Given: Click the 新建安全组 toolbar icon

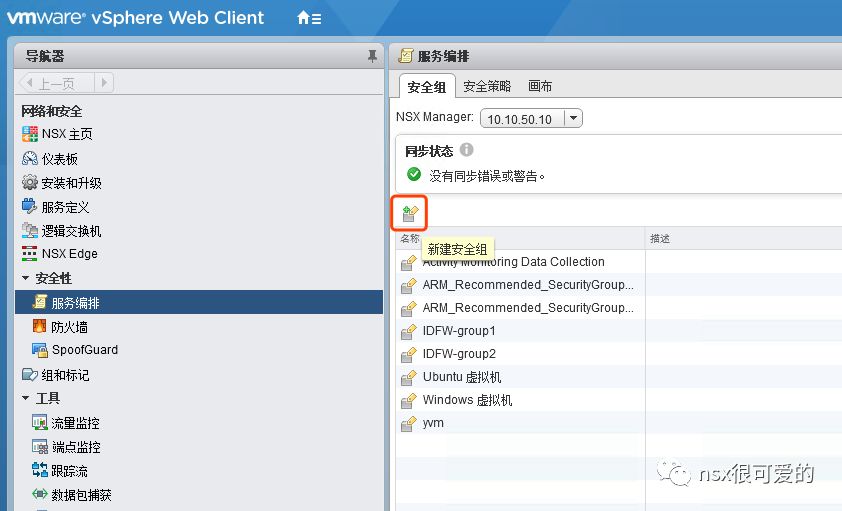Looking at the screenshot, I should [410, 214].
